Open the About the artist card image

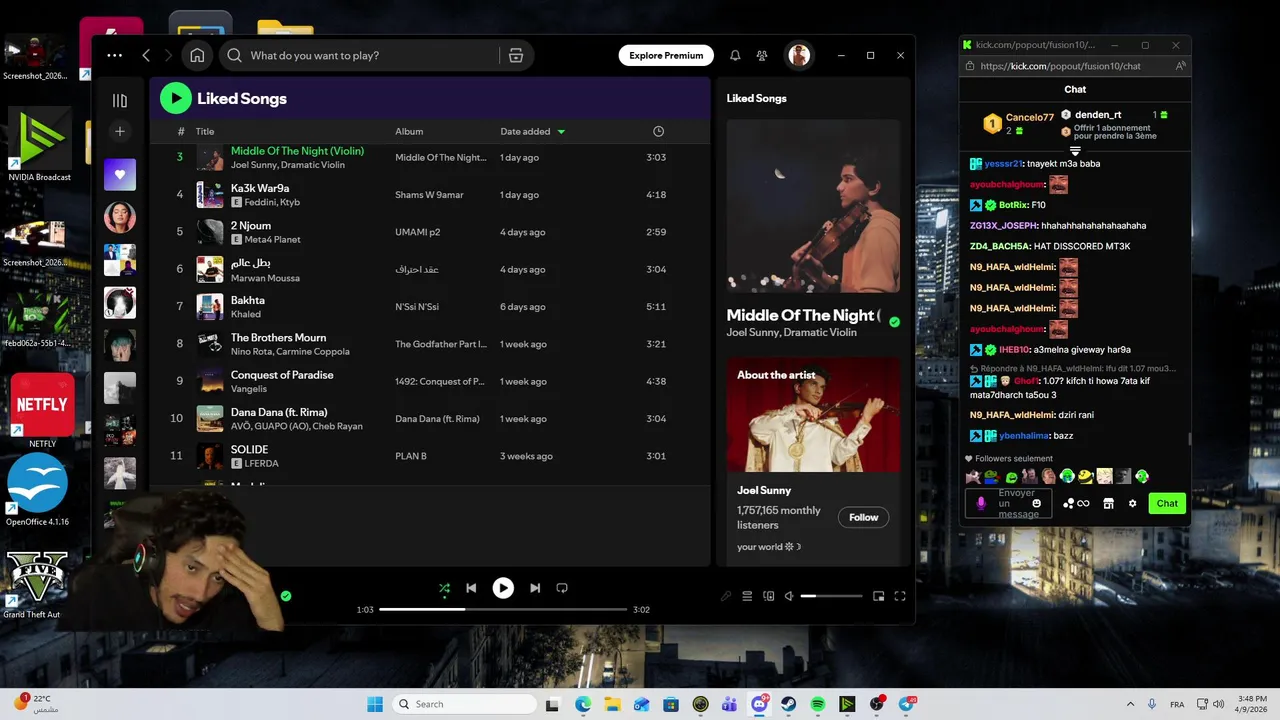[813, 414]
